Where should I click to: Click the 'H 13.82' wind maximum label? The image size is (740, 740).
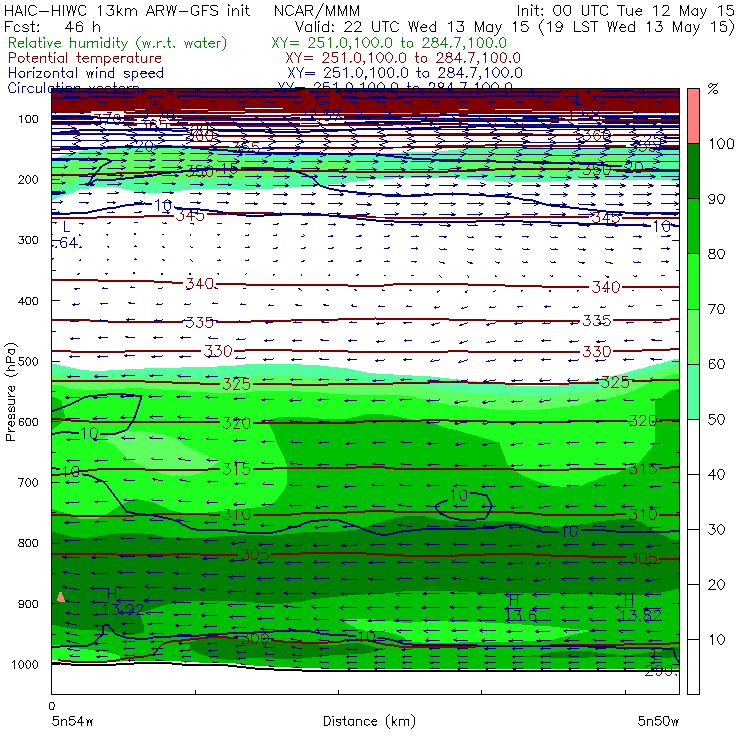point(640,608)
